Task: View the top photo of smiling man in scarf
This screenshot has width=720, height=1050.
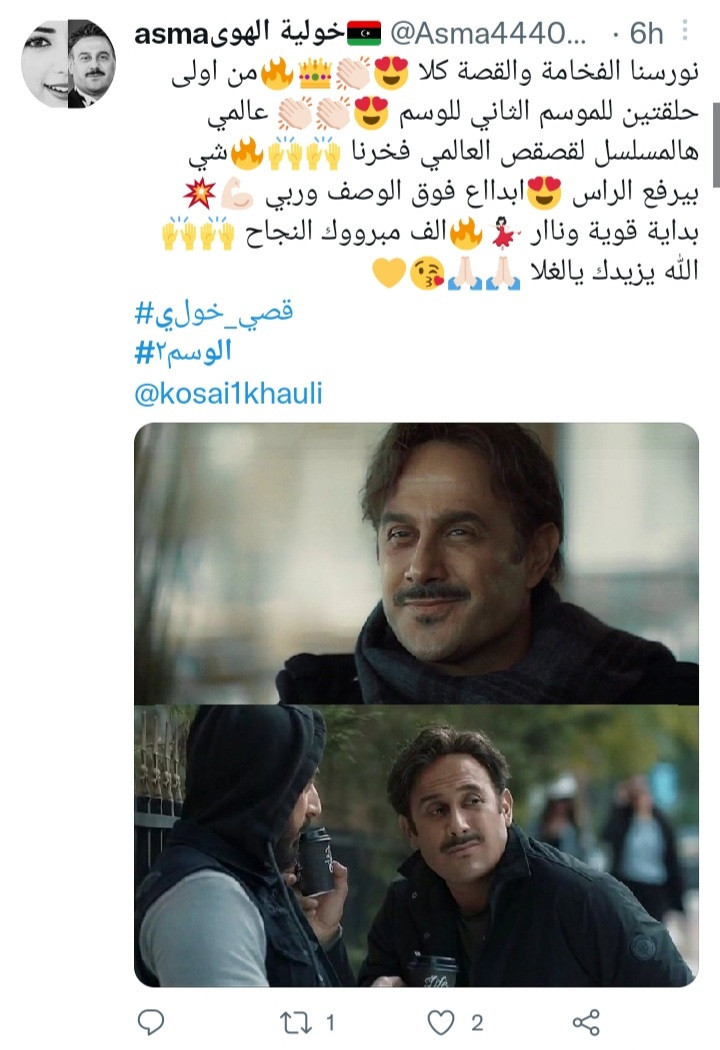Action: pos(416,563)
